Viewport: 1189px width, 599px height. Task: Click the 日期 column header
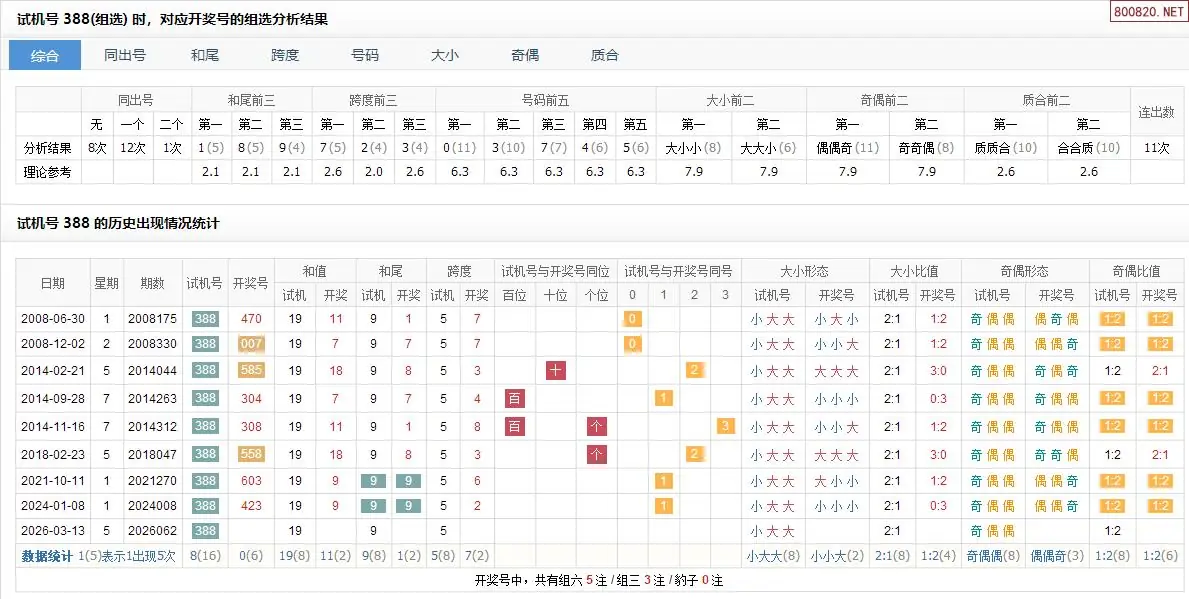coord(52,283)
